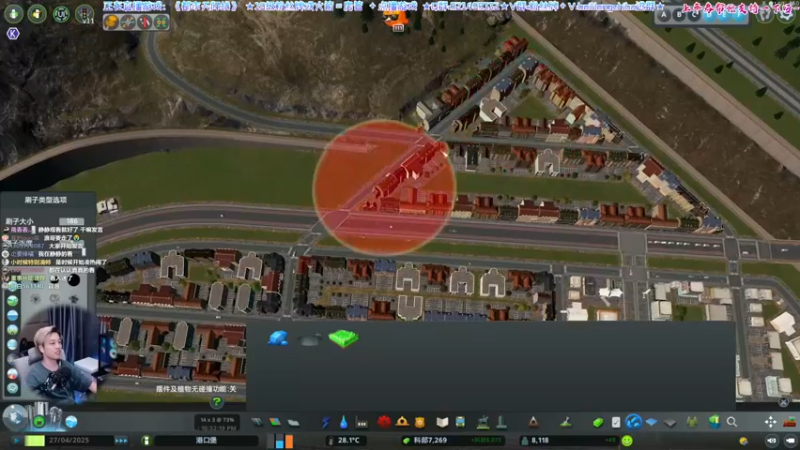
Task: Toggle the audio speaker icon bottom right
Action: pyautogui.click(x=771, y=440)
